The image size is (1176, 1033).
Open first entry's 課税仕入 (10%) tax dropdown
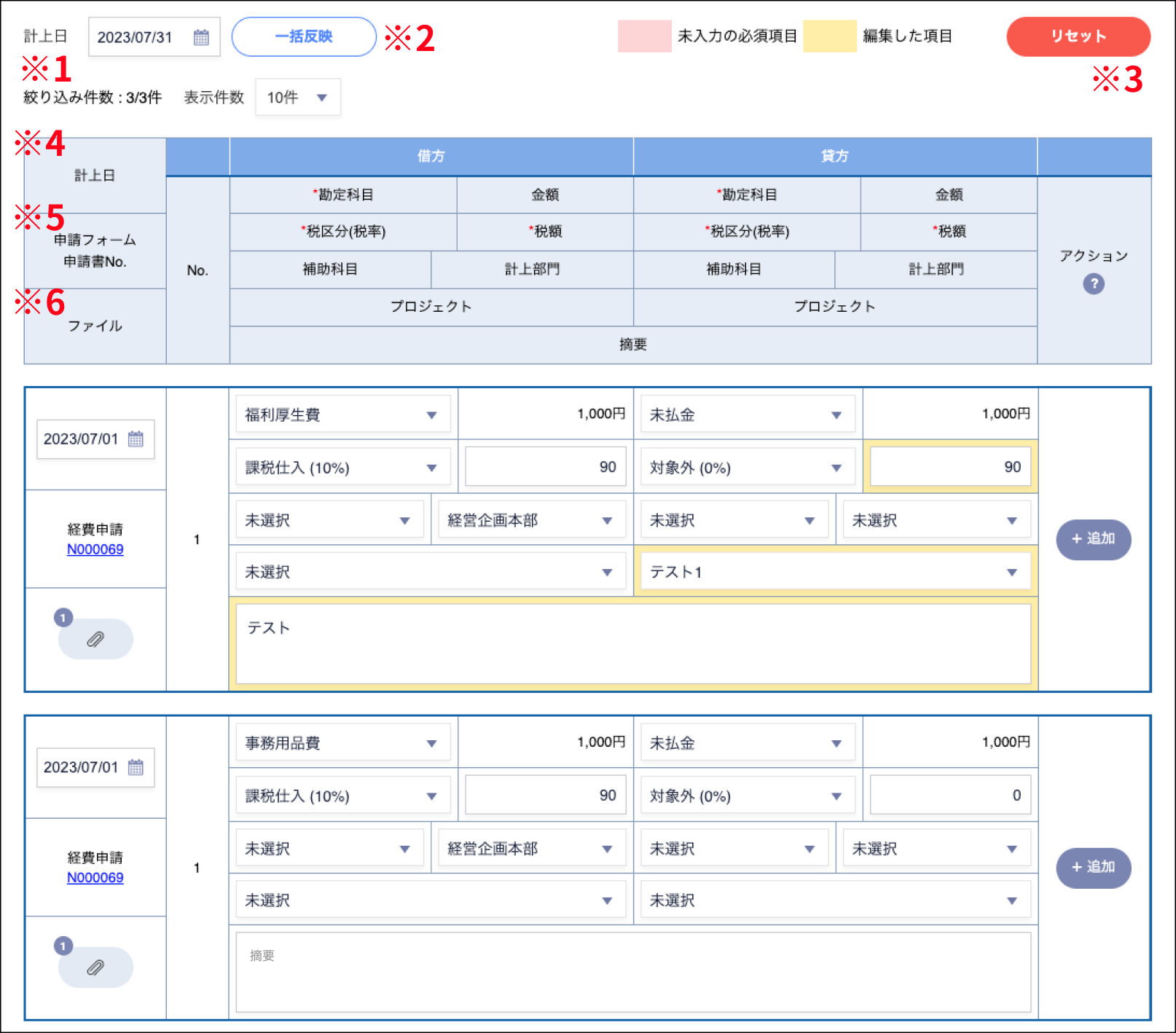tap(342, 467)
